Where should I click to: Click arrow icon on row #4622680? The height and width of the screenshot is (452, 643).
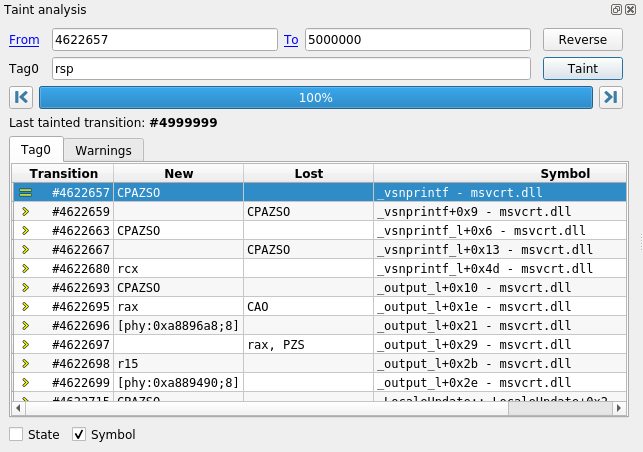pos(26,269)
